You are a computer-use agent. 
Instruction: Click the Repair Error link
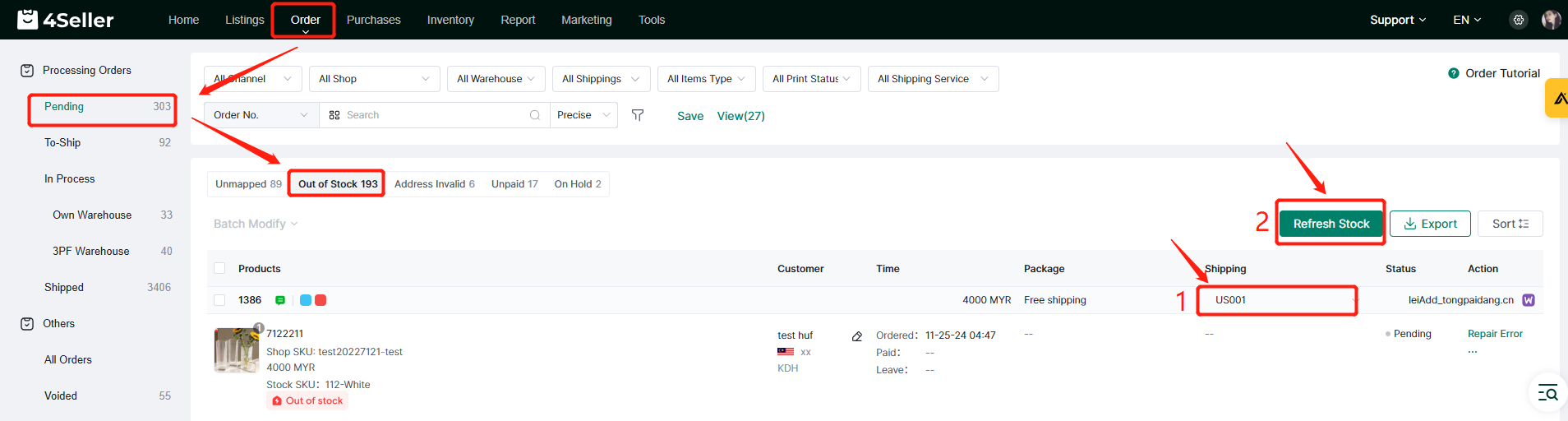(1495, 334)
